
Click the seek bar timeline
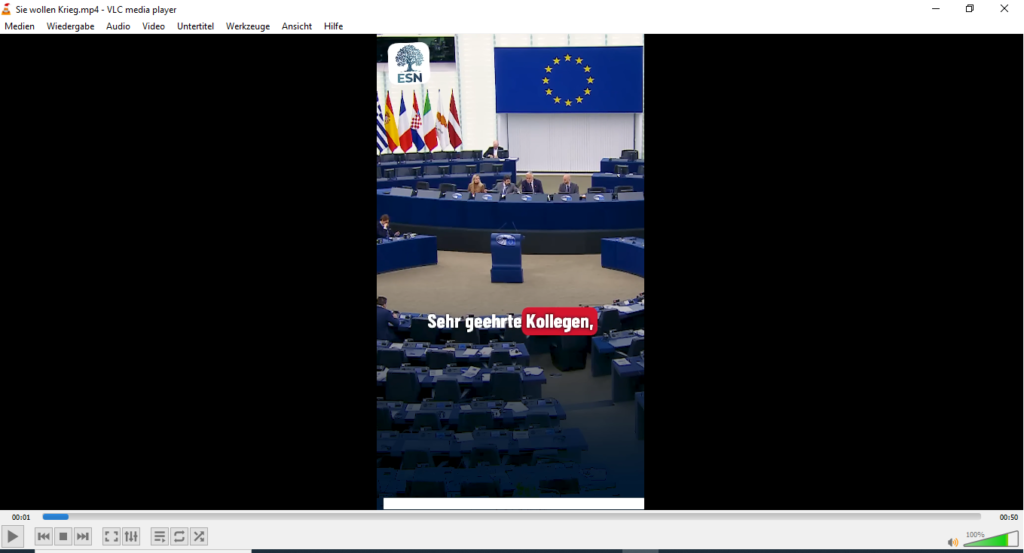(x=510, y=517)
